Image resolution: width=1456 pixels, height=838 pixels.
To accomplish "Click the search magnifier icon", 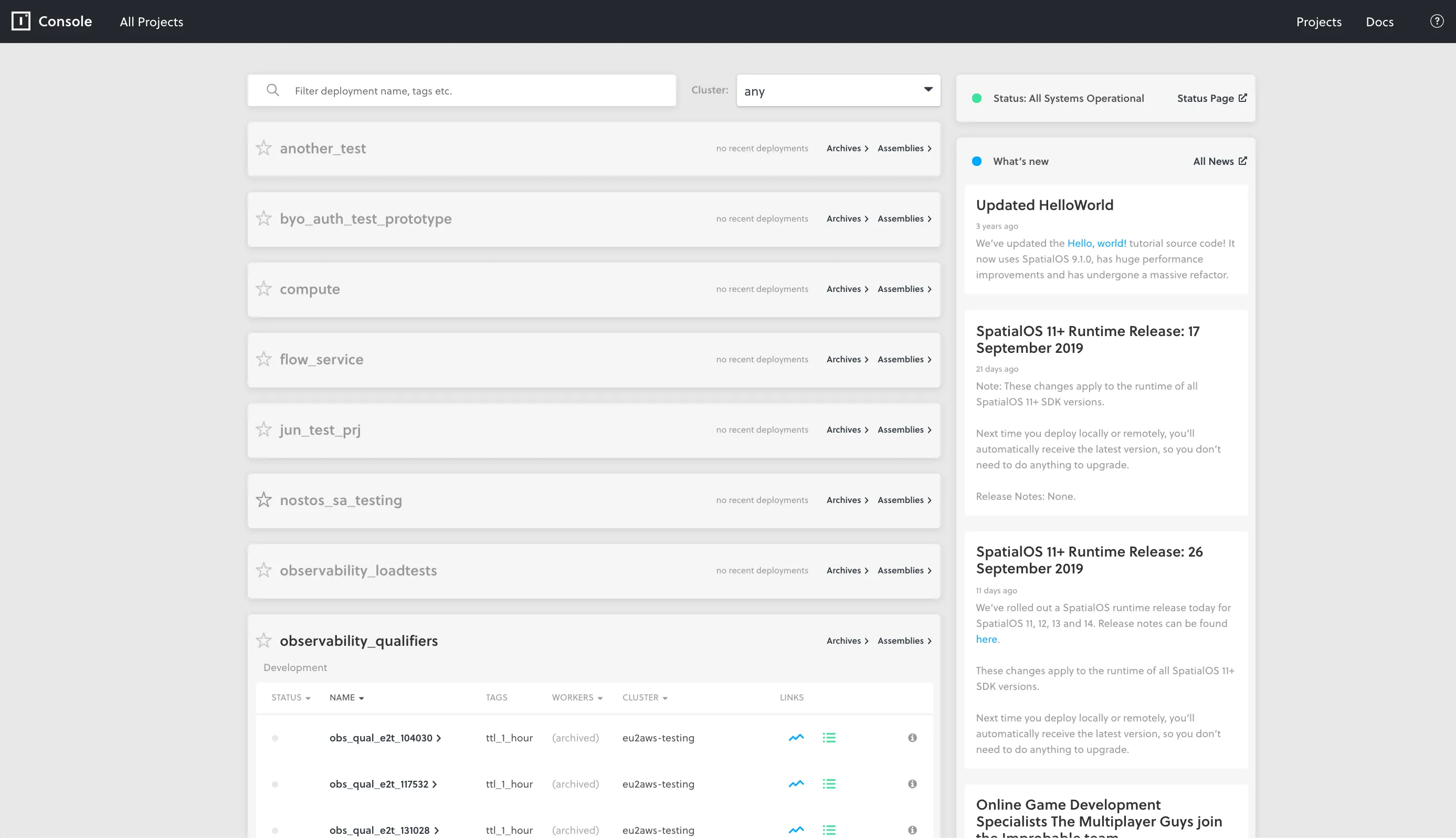I will coord(273,90).
